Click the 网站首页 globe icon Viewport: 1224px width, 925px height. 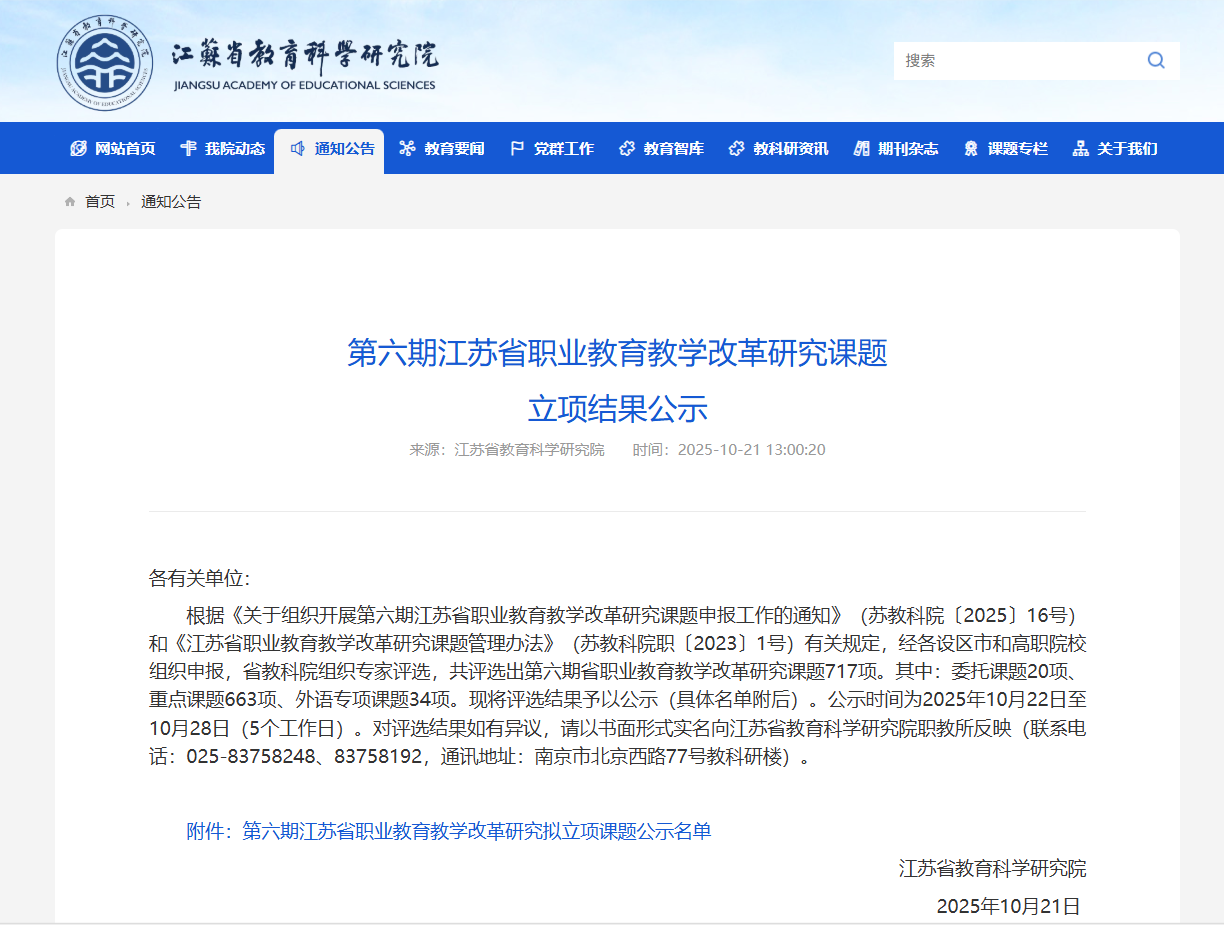coord(78,149)
